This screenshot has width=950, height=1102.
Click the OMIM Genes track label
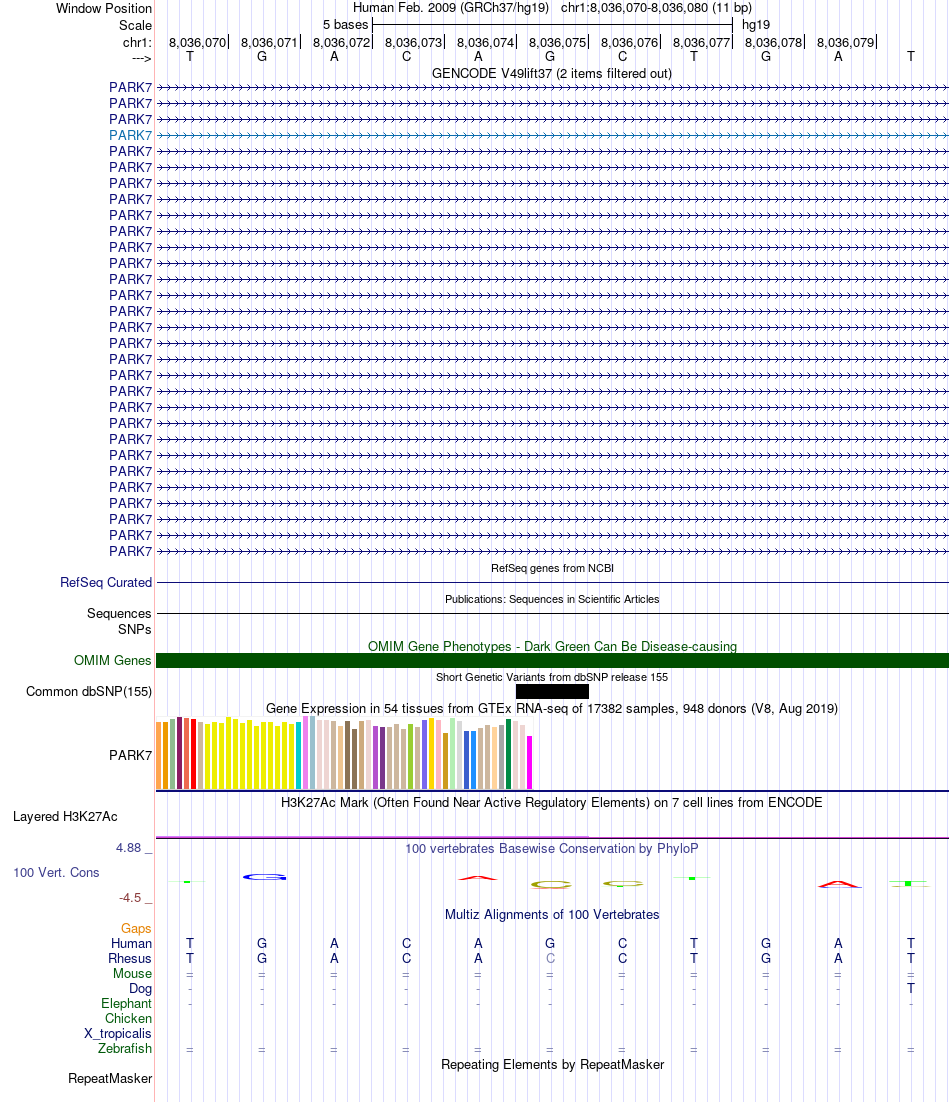coord(112,660)
